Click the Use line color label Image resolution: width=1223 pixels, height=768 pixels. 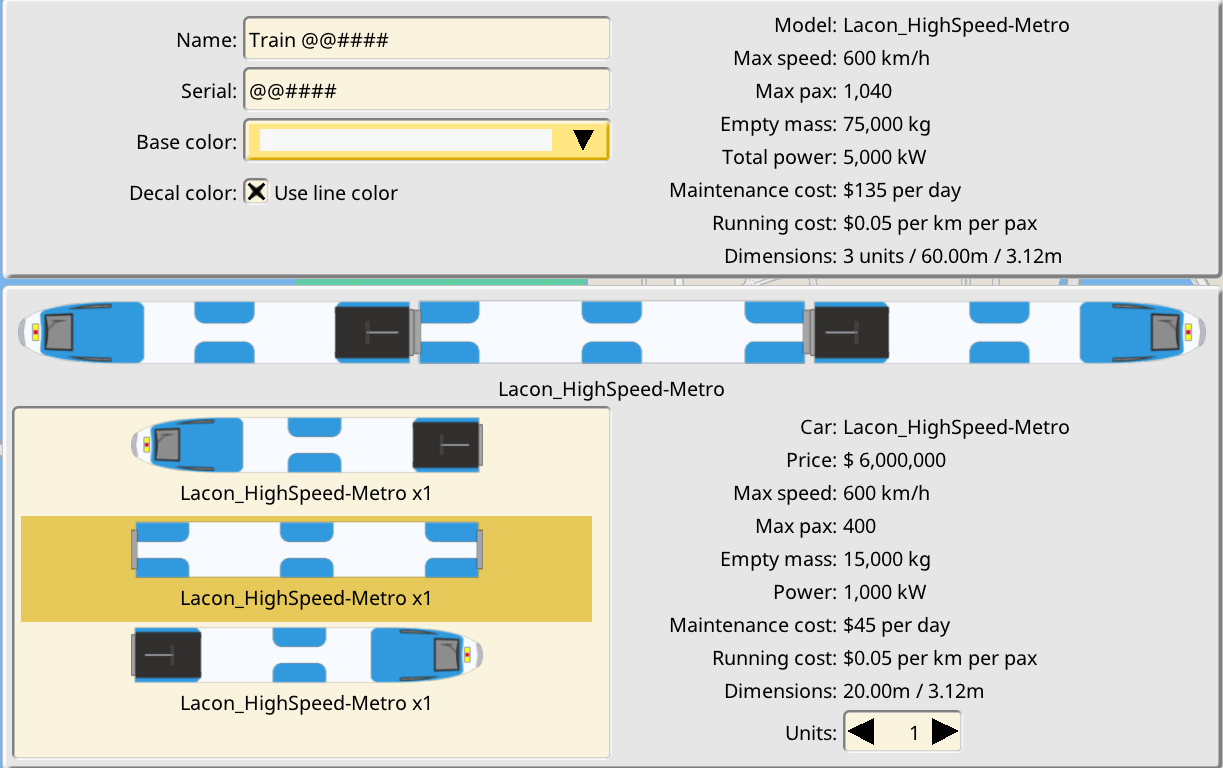[336, 193]
